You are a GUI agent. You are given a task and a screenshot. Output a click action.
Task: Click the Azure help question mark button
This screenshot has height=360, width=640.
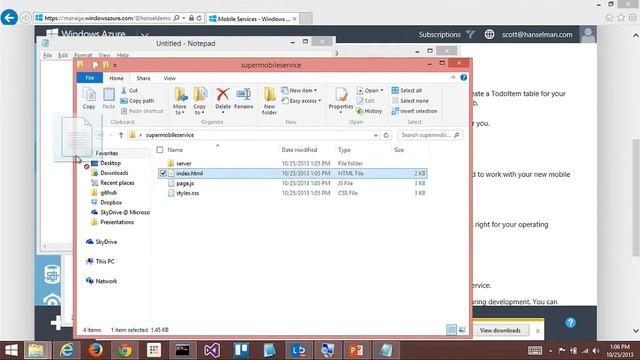pos(571,323)
